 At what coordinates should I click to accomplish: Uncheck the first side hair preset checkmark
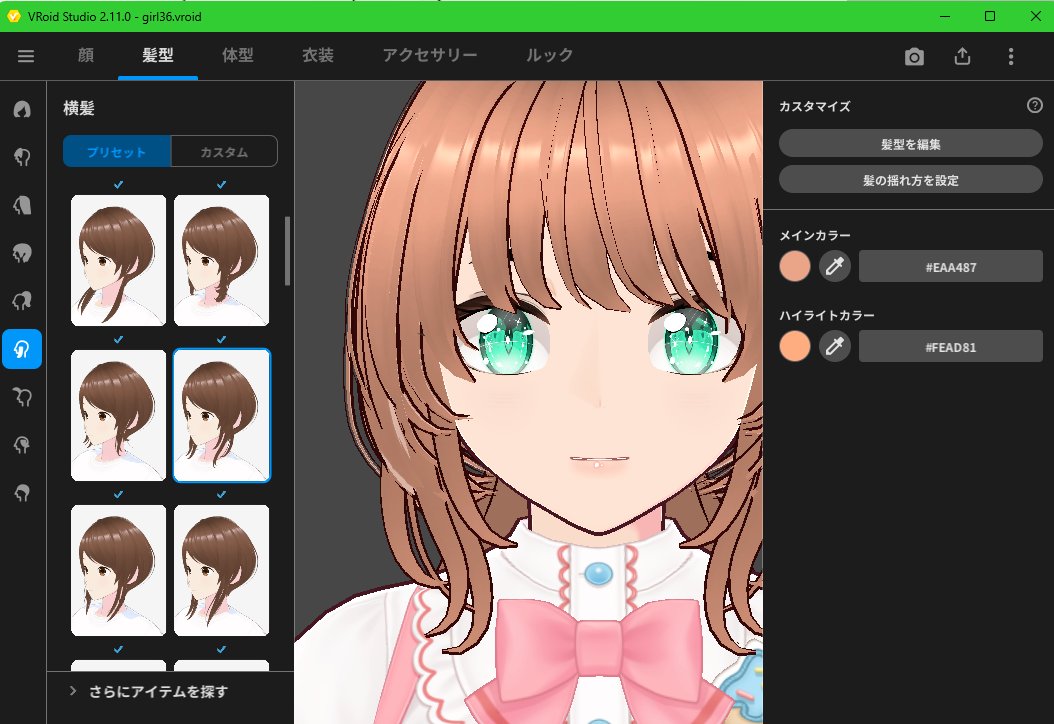[118, 184]
